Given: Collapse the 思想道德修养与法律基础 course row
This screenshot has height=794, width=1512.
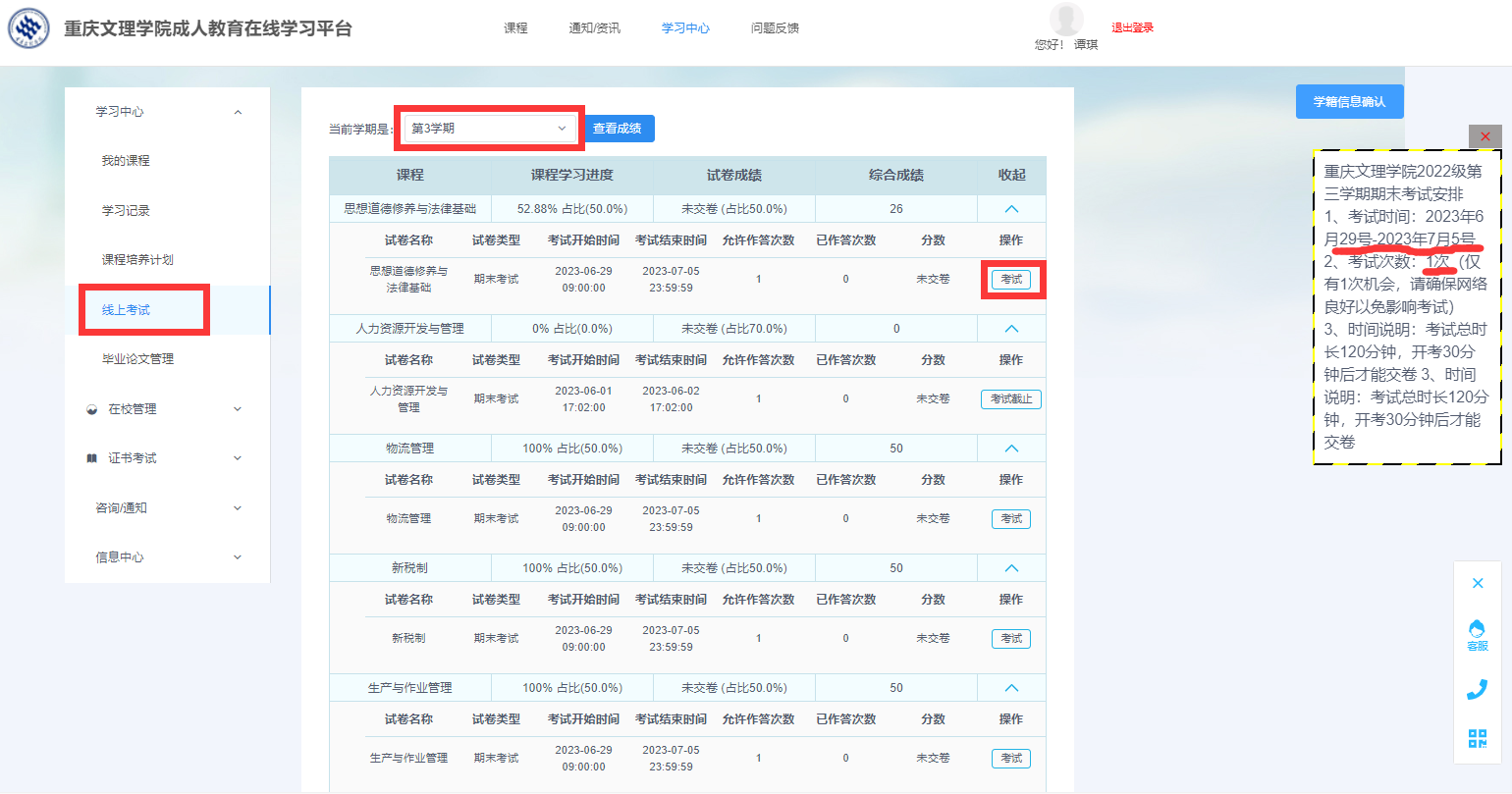Looking at the screenshot, I should pos(1011,209).
